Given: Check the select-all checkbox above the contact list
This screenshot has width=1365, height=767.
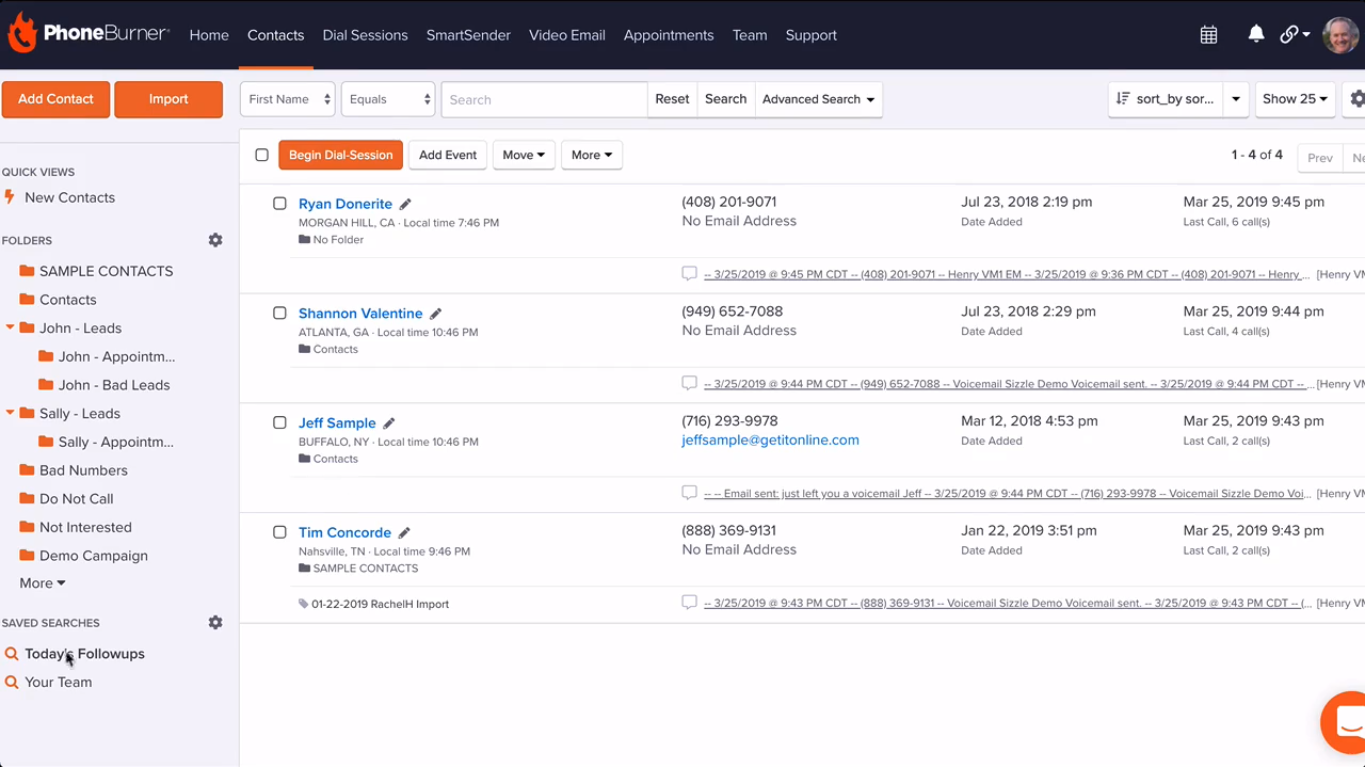Looking at the screenshot, I should (x=262, y=155).
